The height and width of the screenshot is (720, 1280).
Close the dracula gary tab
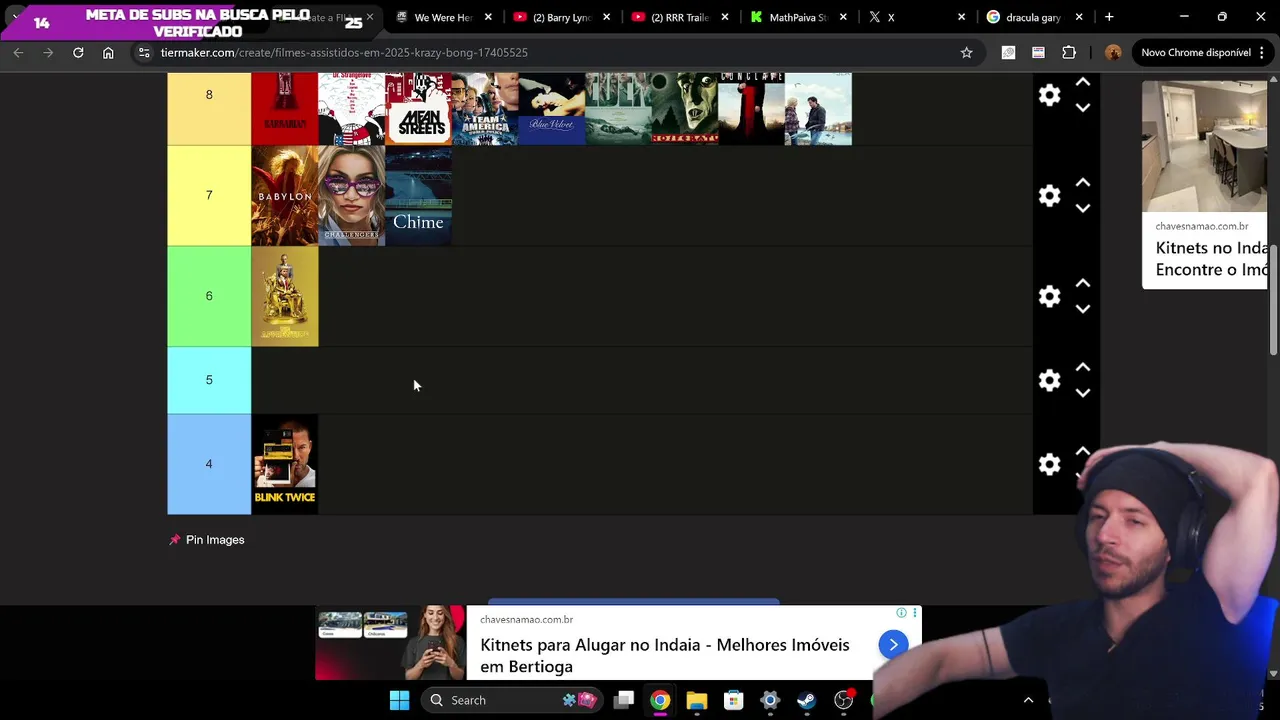[x=1079, y=17]
